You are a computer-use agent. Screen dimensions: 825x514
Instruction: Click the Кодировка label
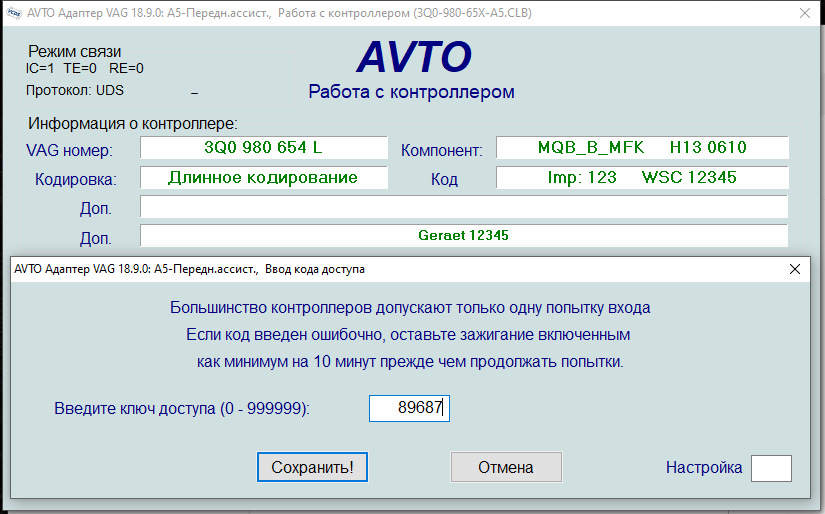(76, 180)
